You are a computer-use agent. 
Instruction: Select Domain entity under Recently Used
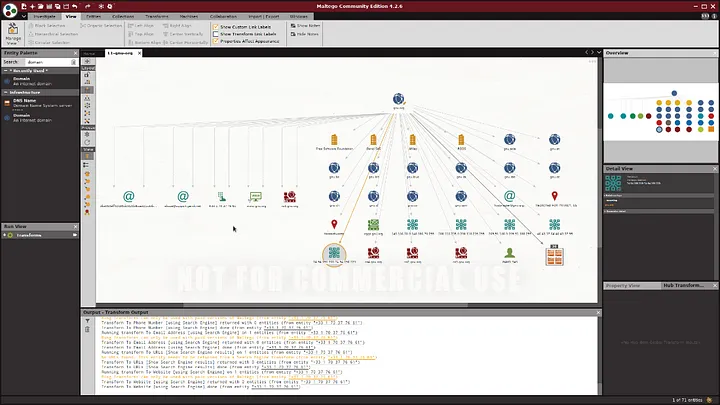coord(40,81)
